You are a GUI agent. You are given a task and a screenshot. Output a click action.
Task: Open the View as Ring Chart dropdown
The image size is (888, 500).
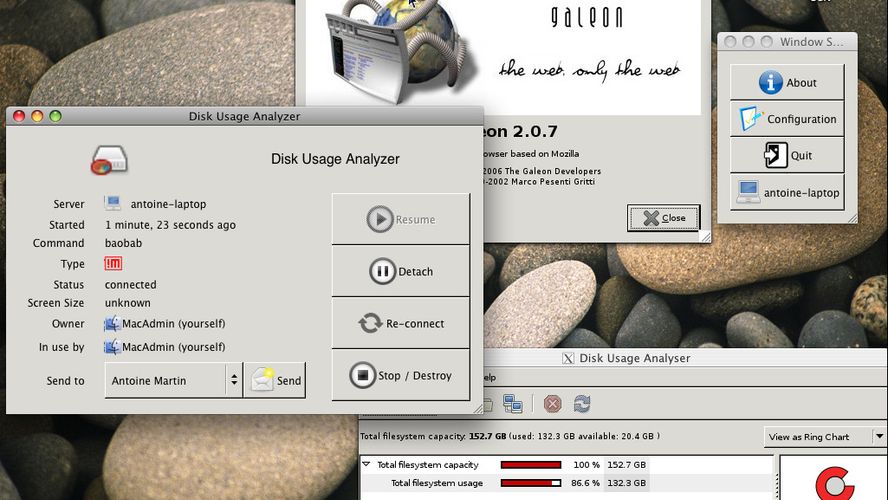click(x=824, y=437)
